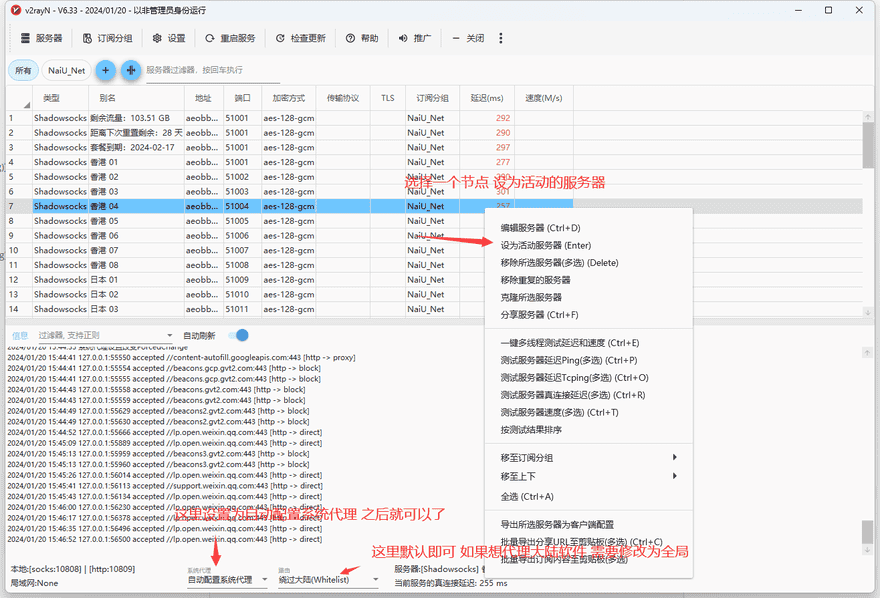Sort by the 类型 column header

pos(60,98)
